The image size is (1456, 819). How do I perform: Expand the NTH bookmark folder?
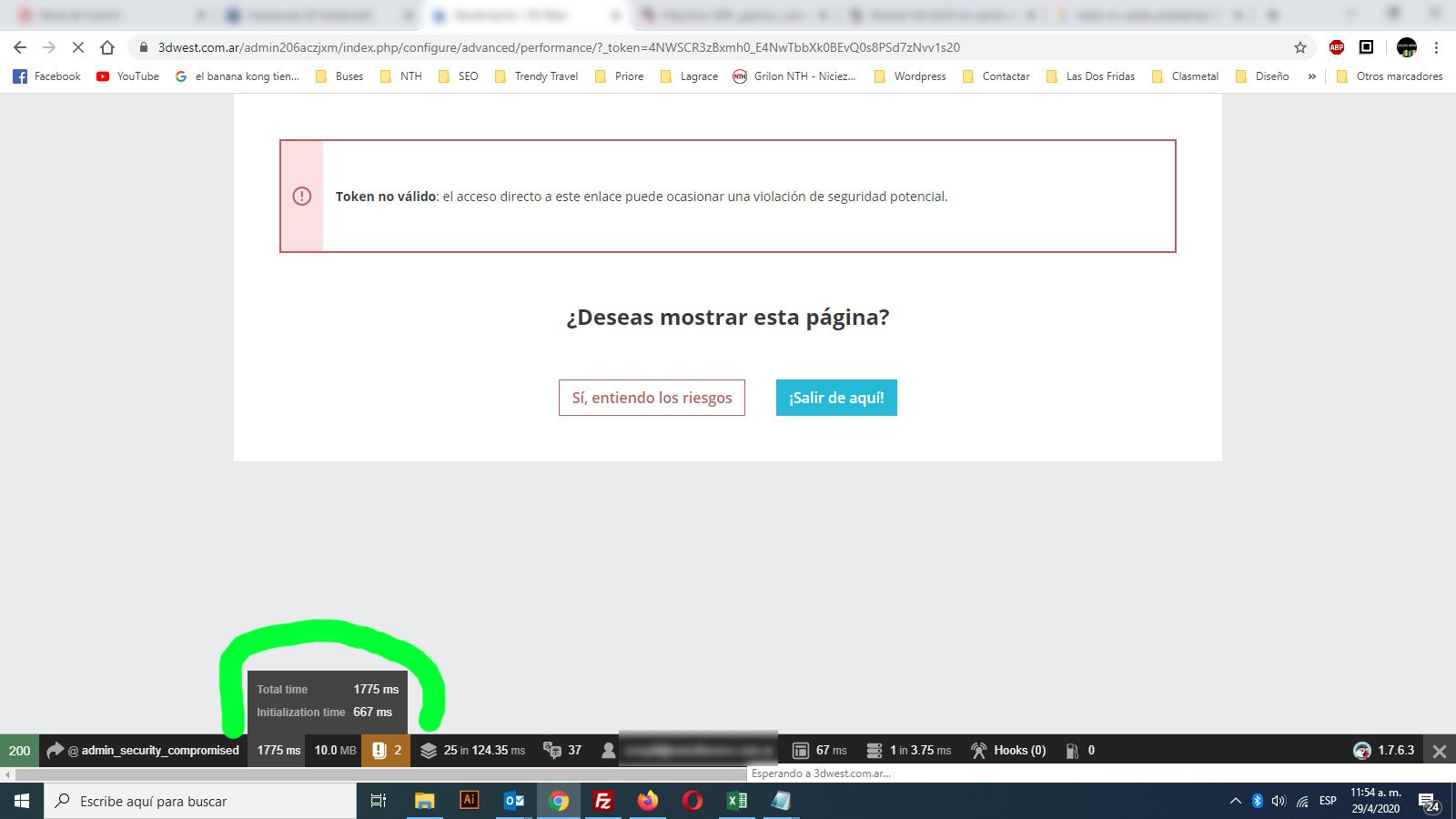click(x=400, y=76)
